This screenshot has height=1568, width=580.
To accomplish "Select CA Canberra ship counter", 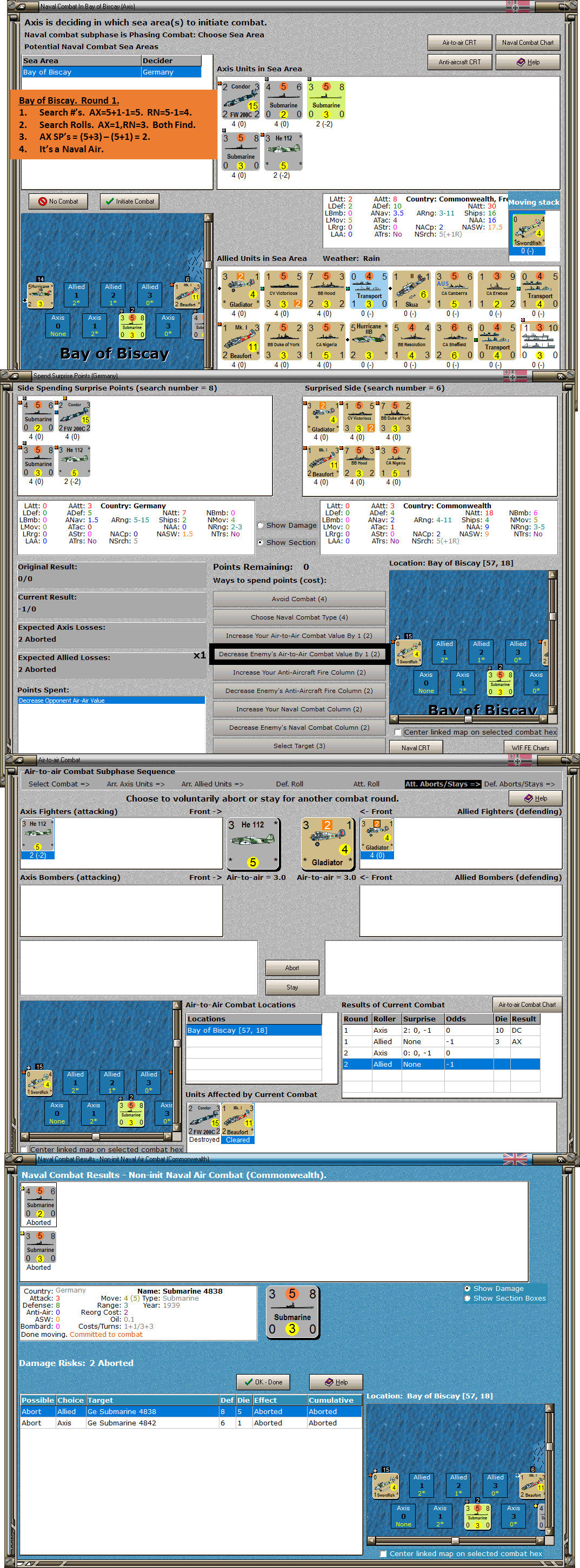I will [x=454, y=290].
